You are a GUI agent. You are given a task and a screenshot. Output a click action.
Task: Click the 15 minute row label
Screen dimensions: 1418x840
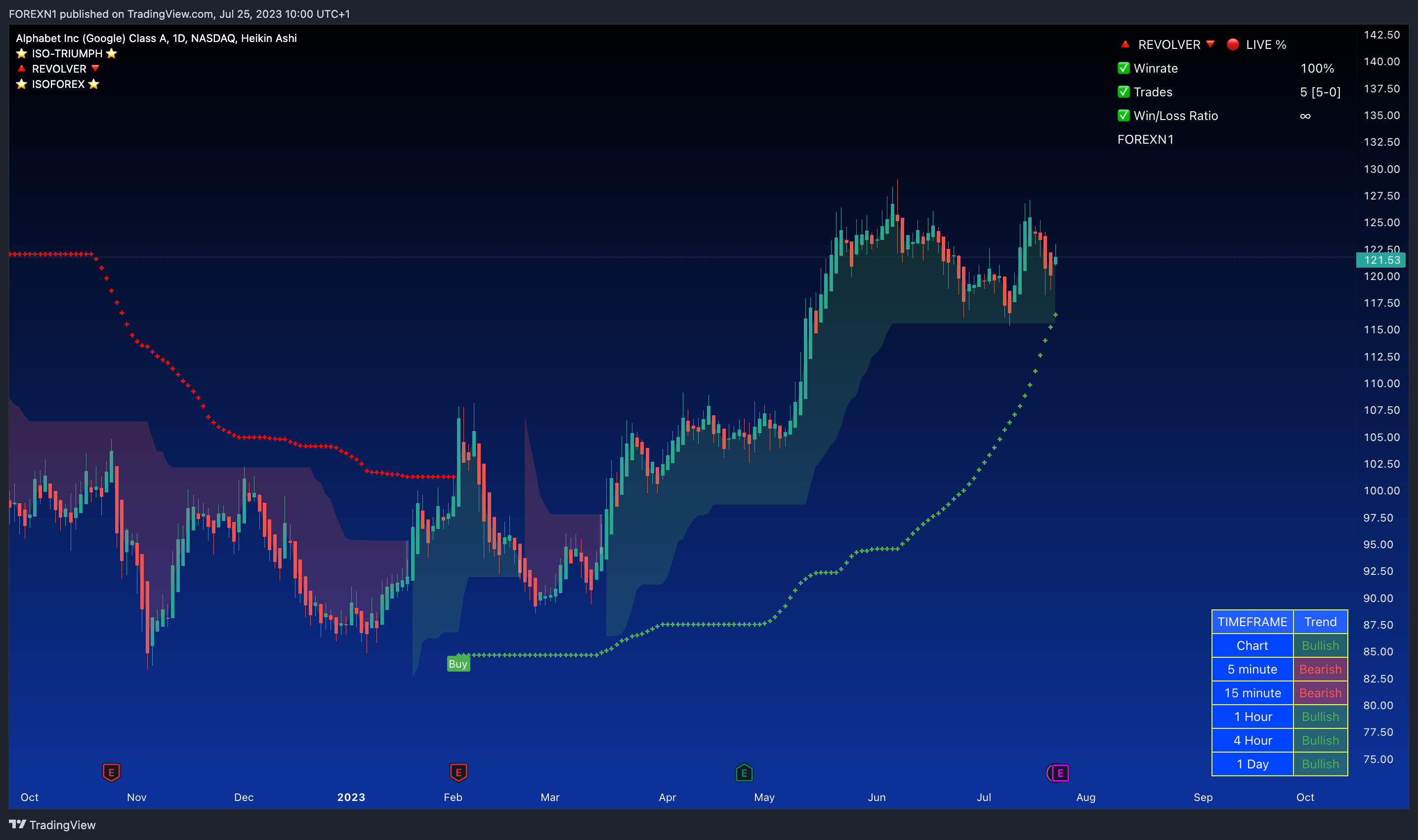point(1252,693)
